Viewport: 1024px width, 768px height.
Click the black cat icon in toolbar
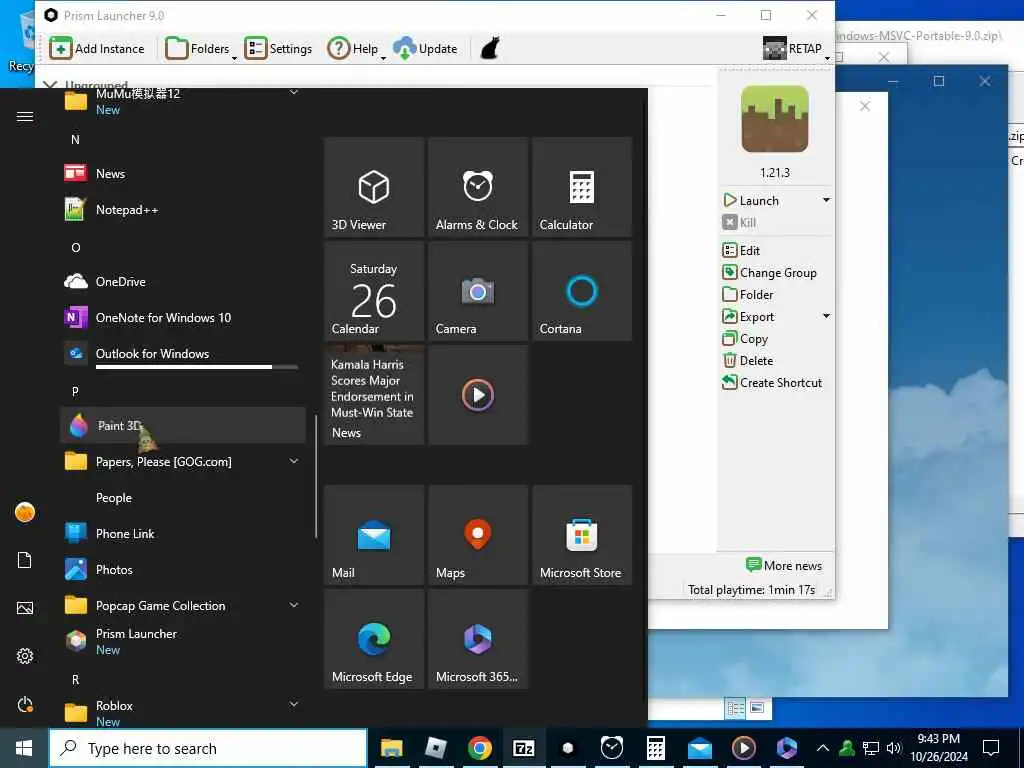(490, 48)
